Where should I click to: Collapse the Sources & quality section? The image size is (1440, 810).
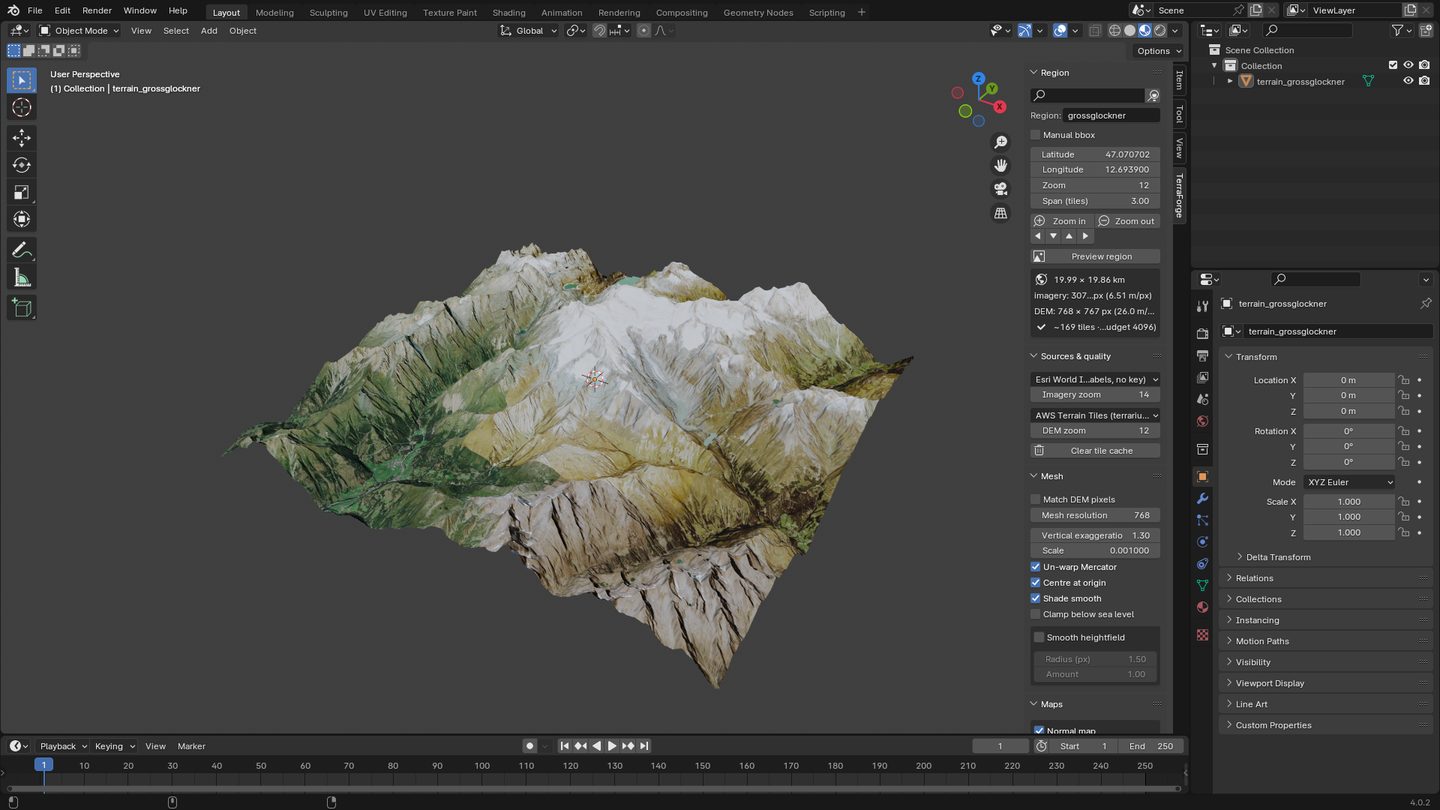click(x=1075, y=356)
